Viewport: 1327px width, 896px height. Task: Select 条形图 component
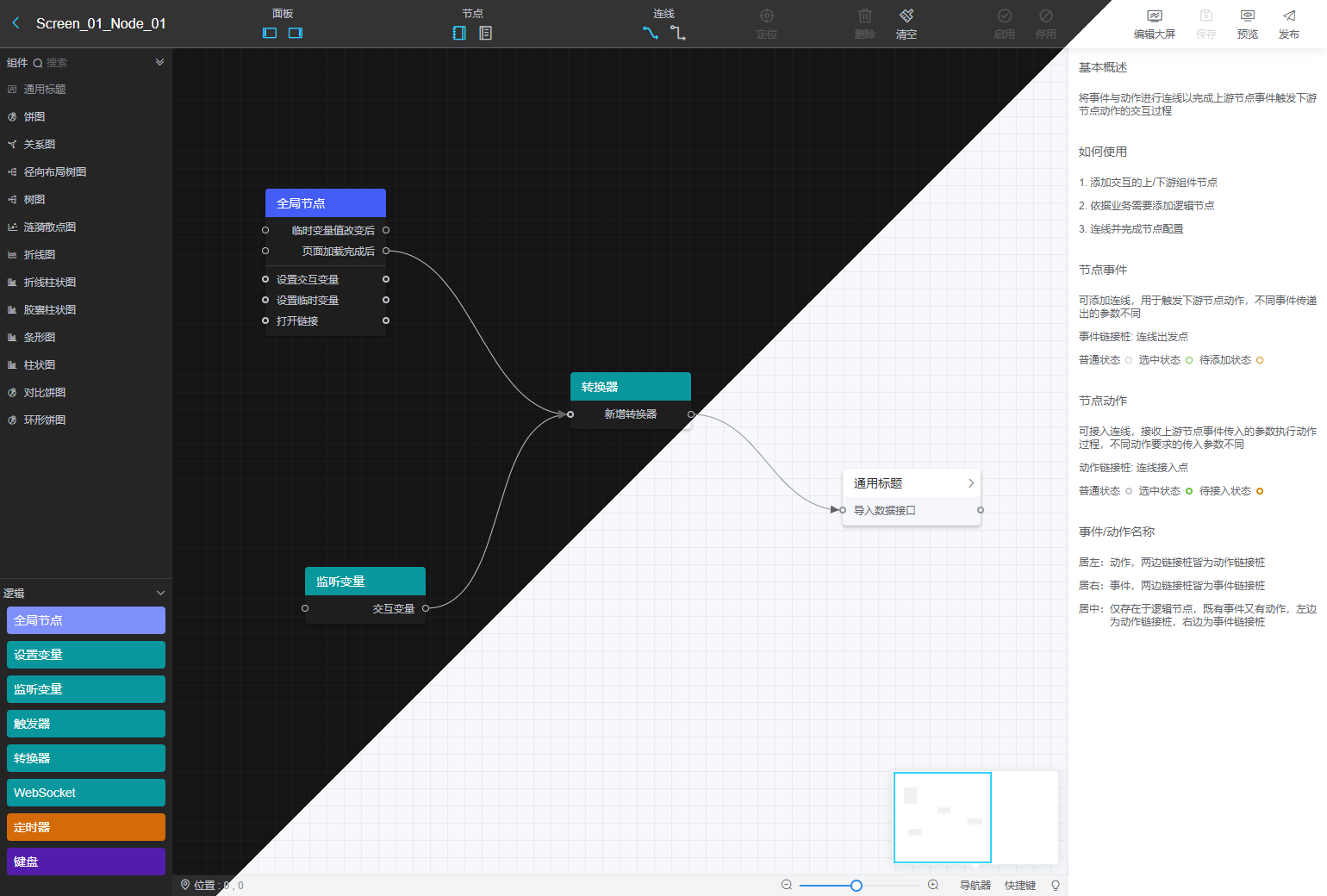tap(86, 338)
